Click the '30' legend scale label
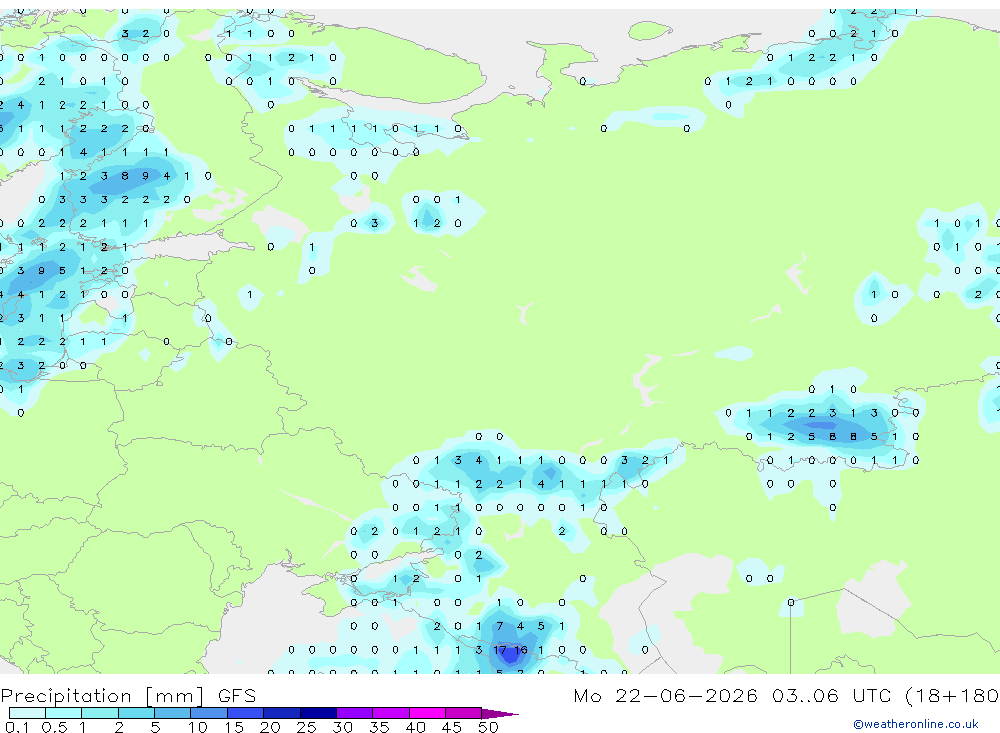Screen dimensions: 1000x733 point(343,727)
